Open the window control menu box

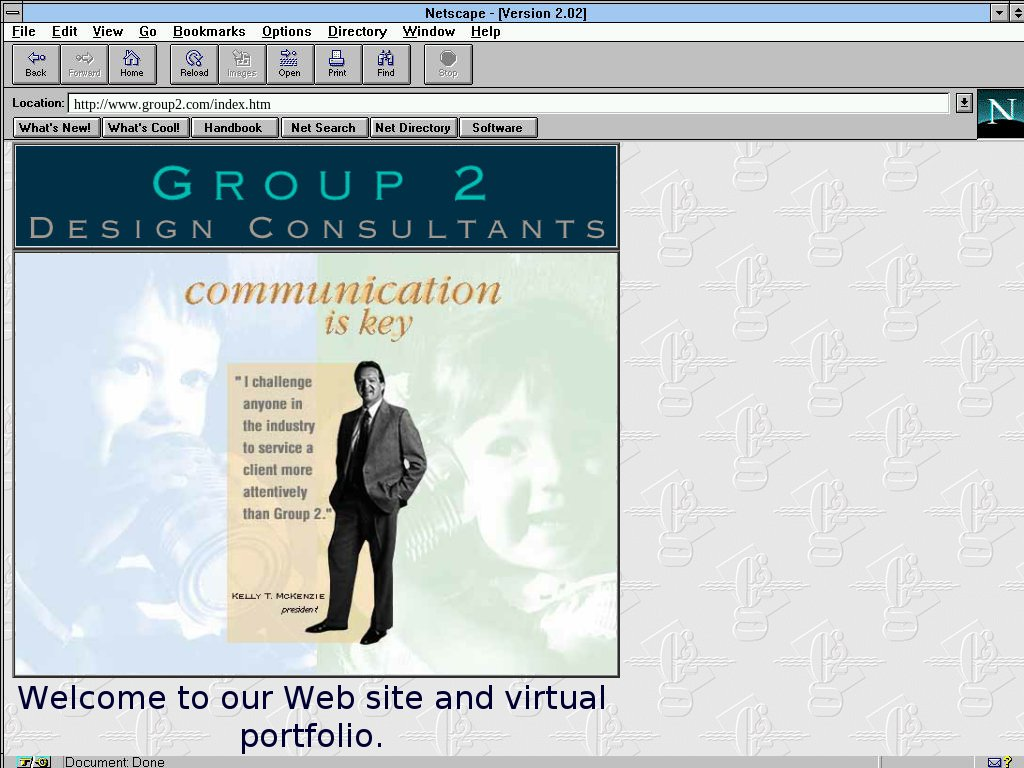click(x=13, y=13)
